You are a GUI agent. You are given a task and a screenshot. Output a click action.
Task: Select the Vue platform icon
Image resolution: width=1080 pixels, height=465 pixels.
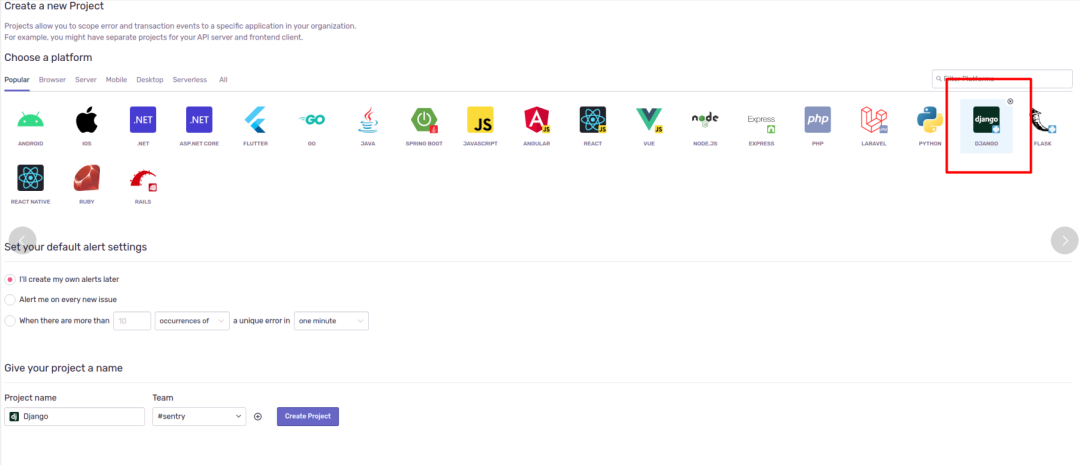tap(649, 120)
